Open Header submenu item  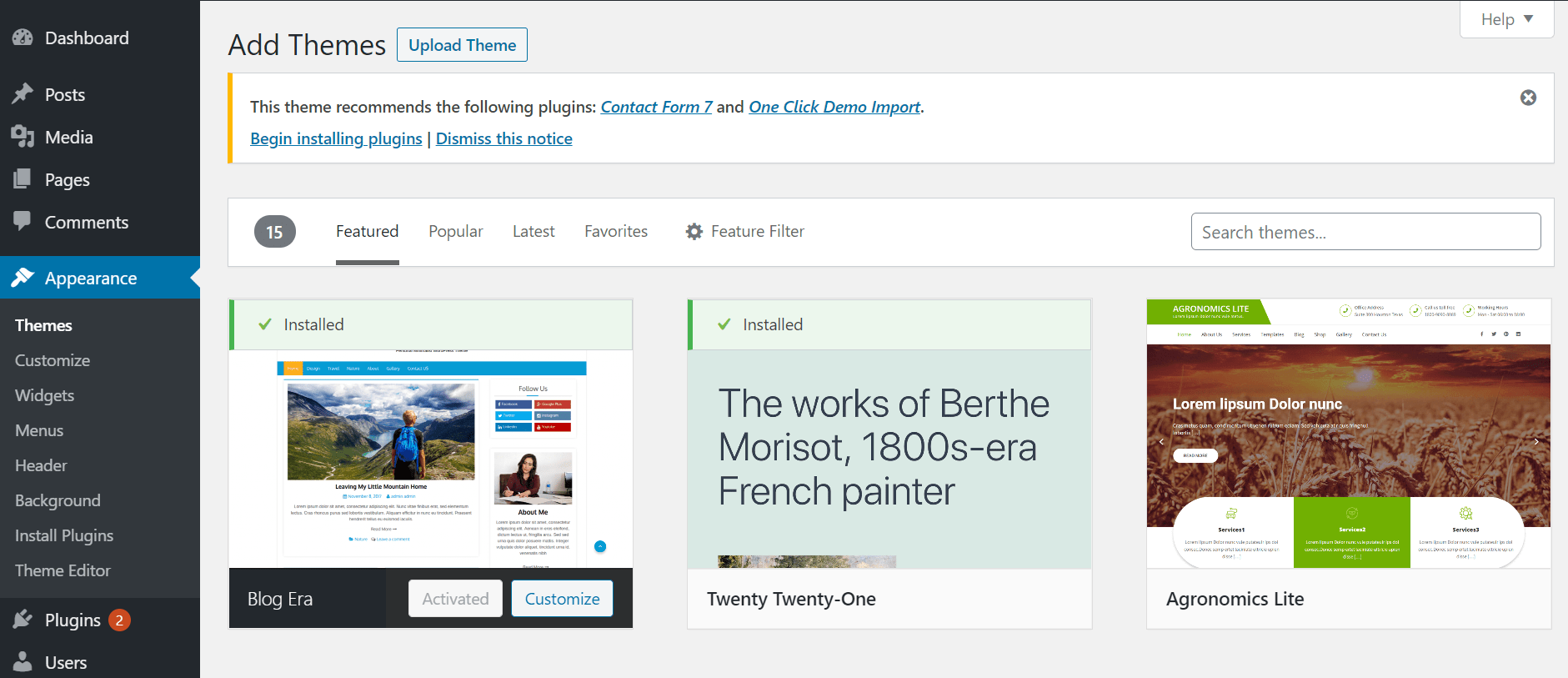point(41,465)
